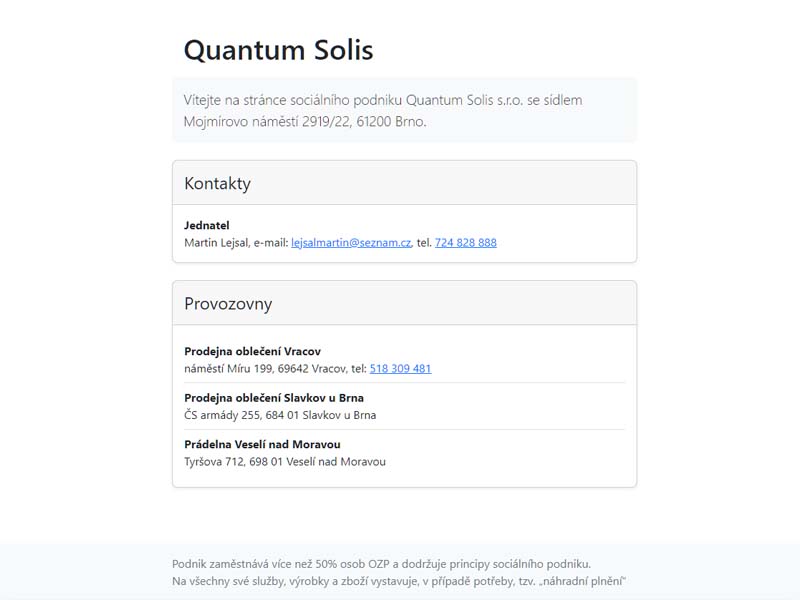Screen dimensions: 800x600
Task: Click the Vracov address náměstí Míru 199
Action: click(229, 368)
